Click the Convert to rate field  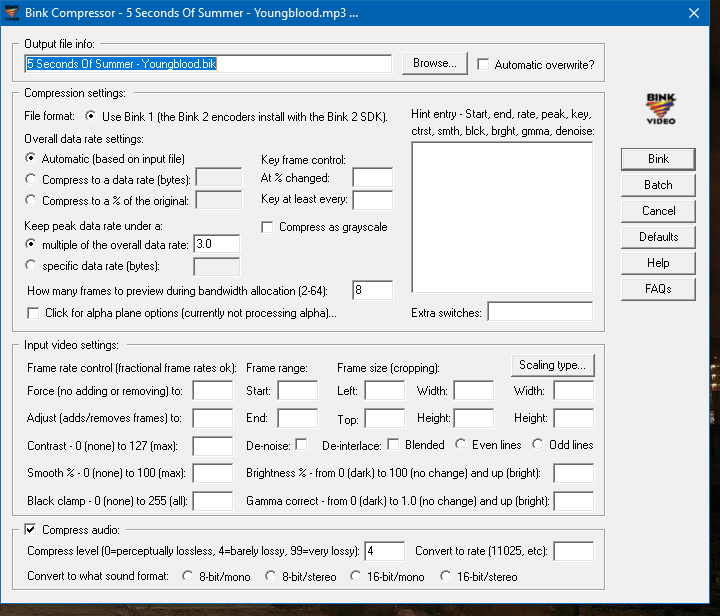click(x=574, y=551)
